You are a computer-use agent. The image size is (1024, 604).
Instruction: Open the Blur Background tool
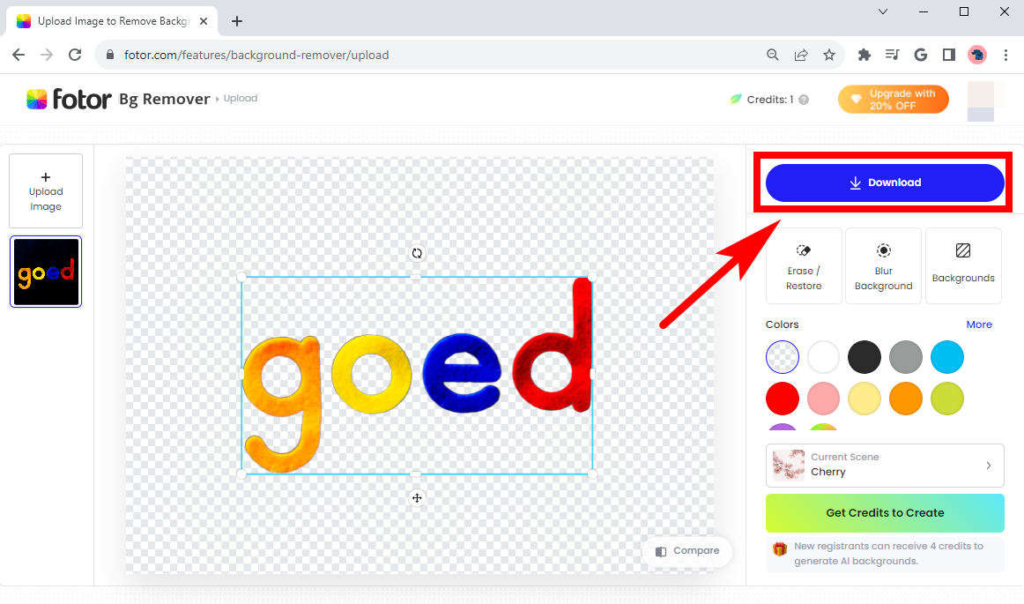(x=883, y=265)
